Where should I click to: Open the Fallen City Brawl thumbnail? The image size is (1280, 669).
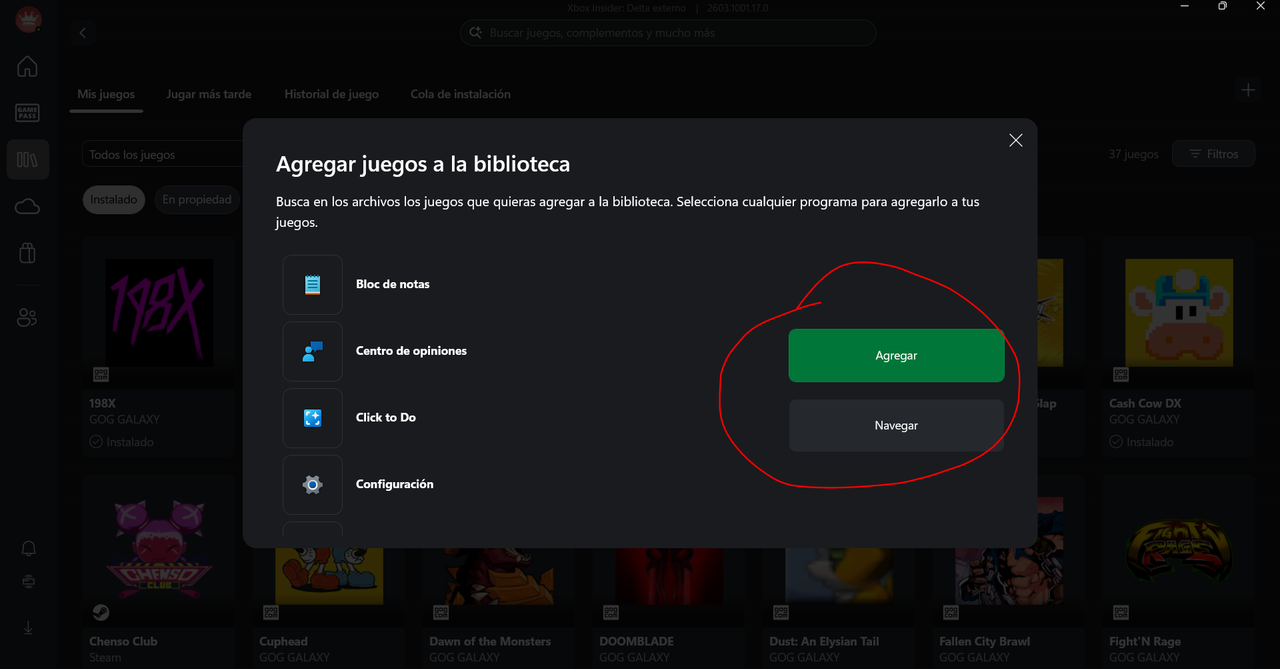click(1009, 550)
